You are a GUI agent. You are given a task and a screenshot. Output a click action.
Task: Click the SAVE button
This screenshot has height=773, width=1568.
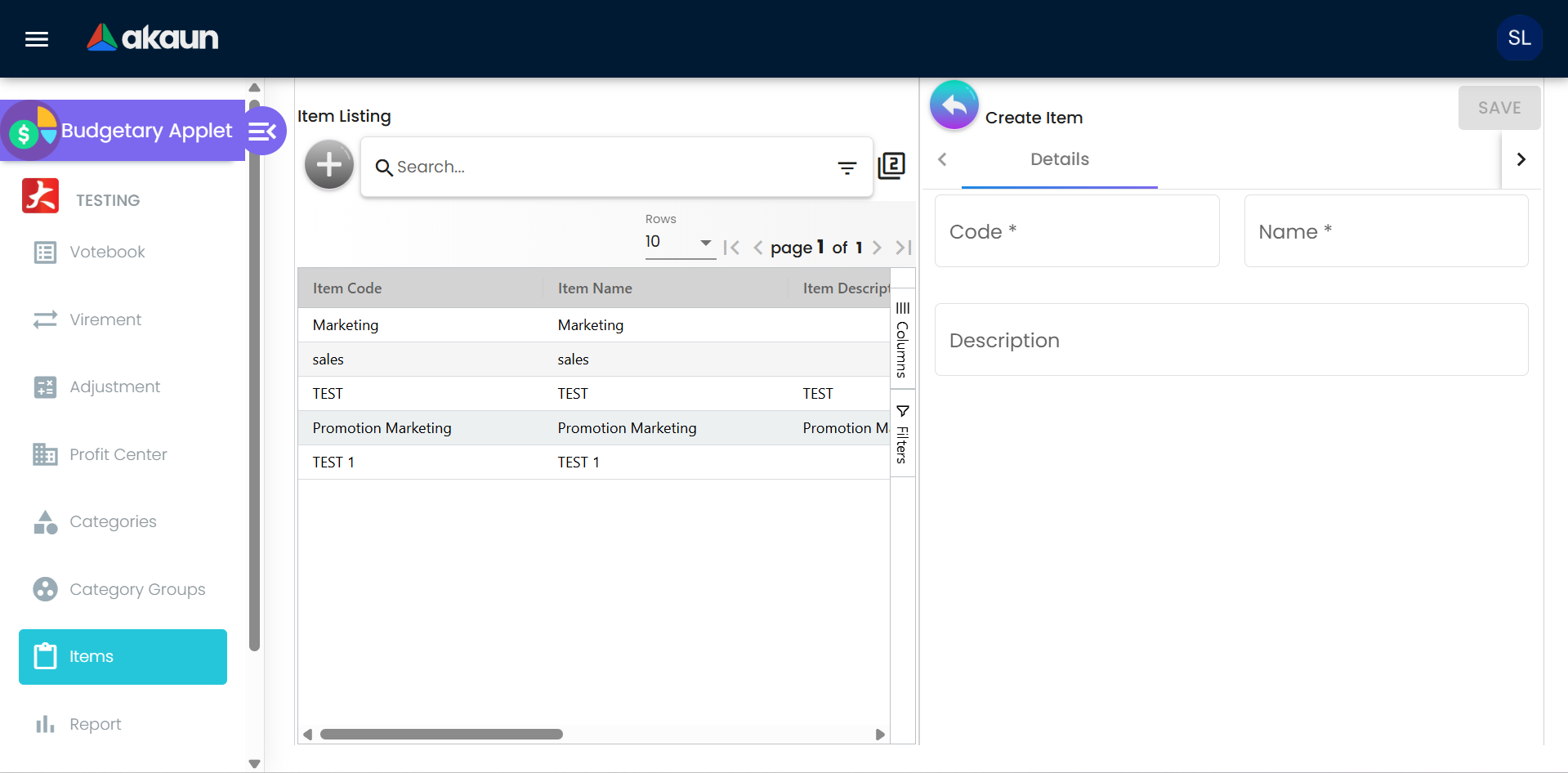(1499, 108)
